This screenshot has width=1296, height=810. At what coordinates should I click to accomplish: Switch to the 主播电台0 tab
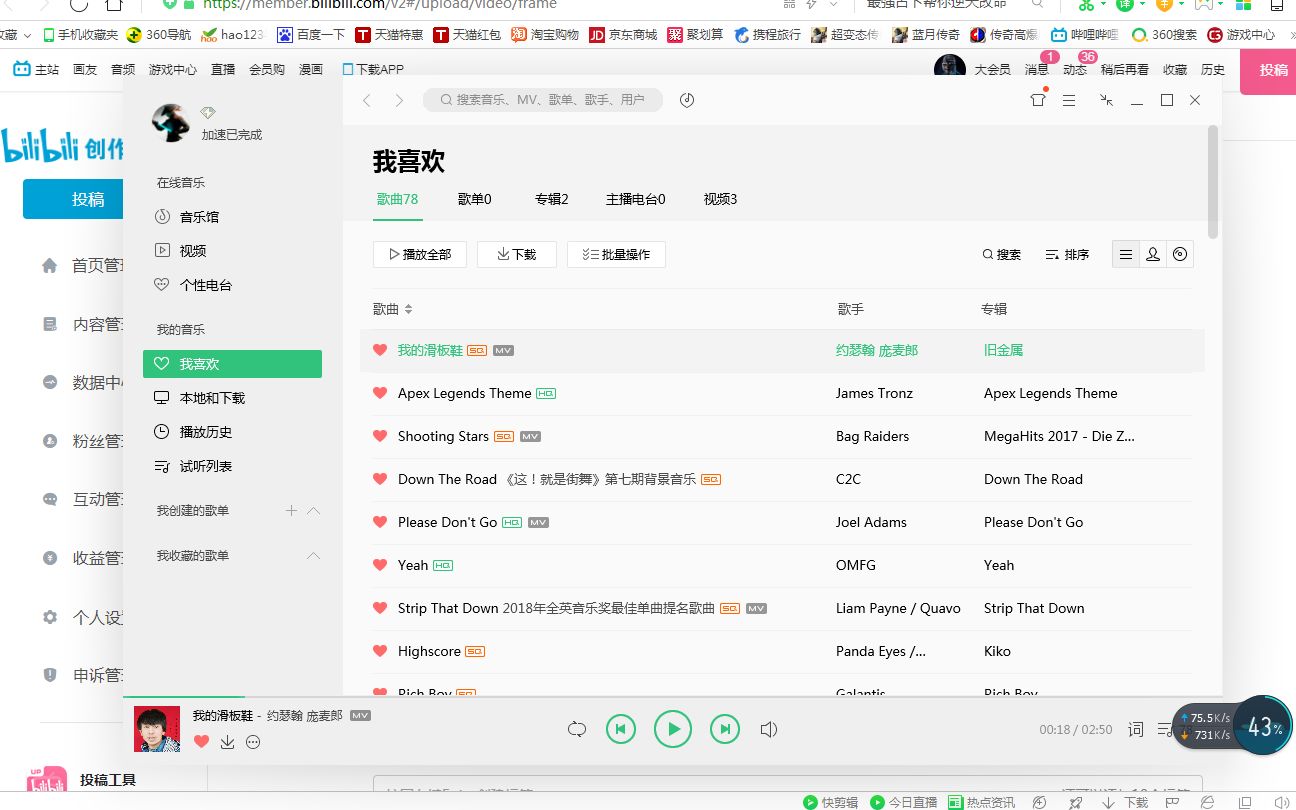[x=636, y=199]
